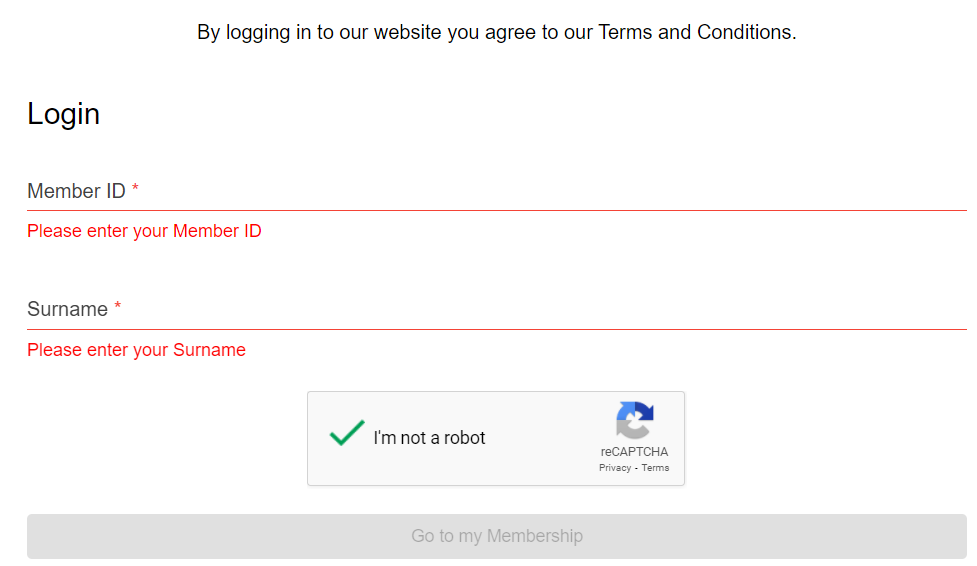Image resolution: width=977 pixels, height=566 pixels.
Task: Click the Login heading
Action: coord(63,114)
